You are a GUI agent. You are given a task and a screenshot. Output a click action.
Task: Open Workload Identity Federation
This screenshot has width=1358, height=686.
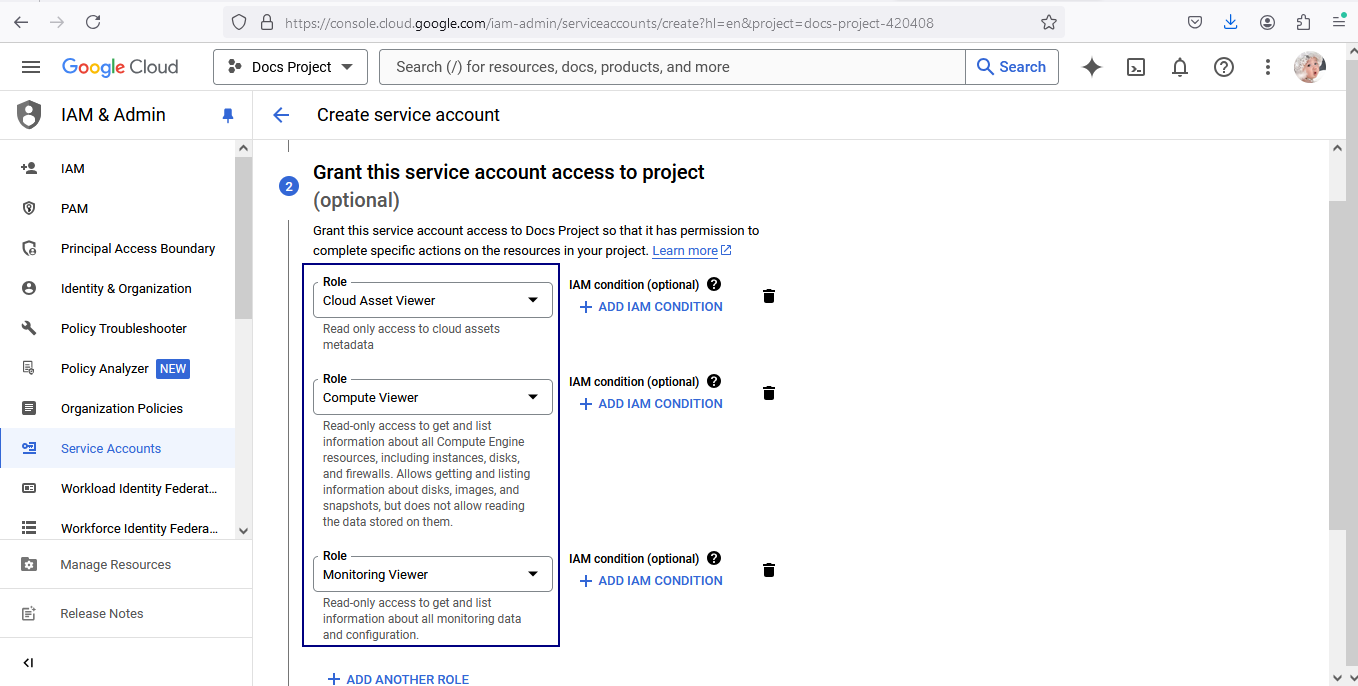click(x=118, y=488)
